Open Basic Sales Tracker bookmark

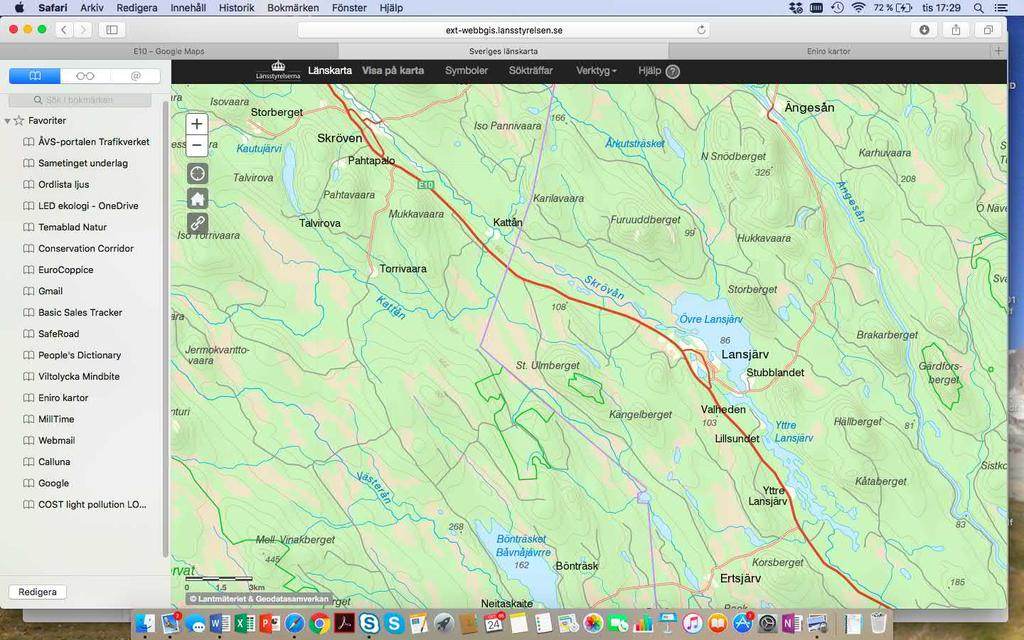coord(80,313)
